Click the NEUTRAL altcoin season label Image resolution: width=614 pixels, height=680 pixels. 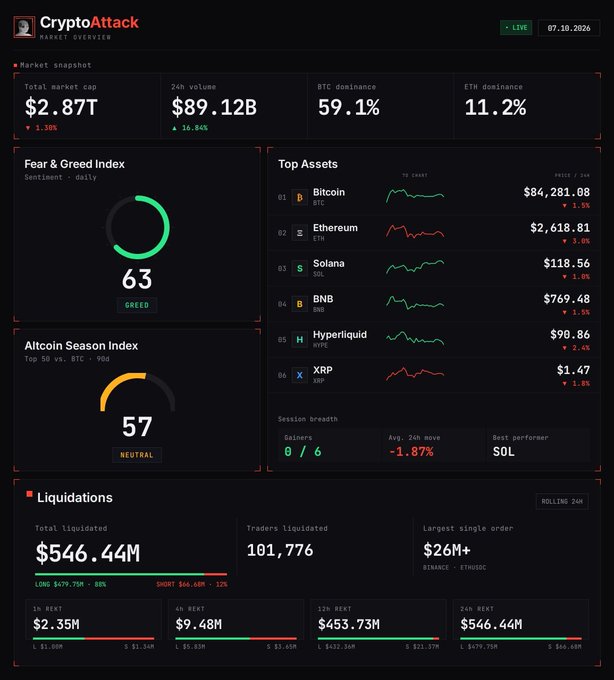point(137,455)
